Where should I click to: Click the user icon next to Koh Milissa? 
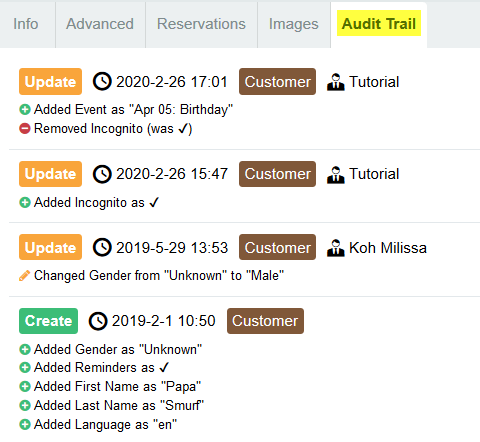pyautogui.click(x=336, y=248)
